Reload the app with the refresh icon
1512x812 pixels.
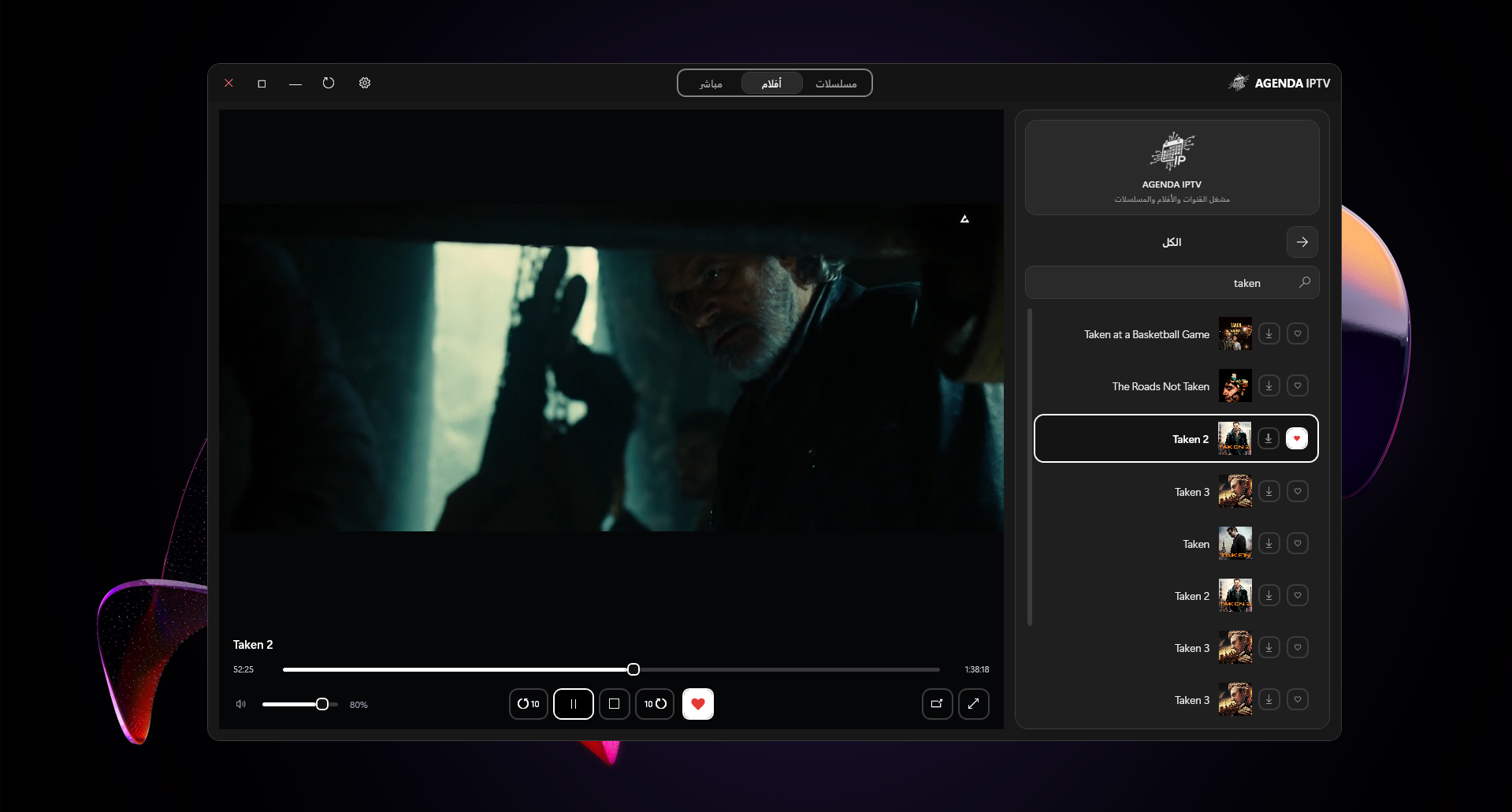coord(329,83)
